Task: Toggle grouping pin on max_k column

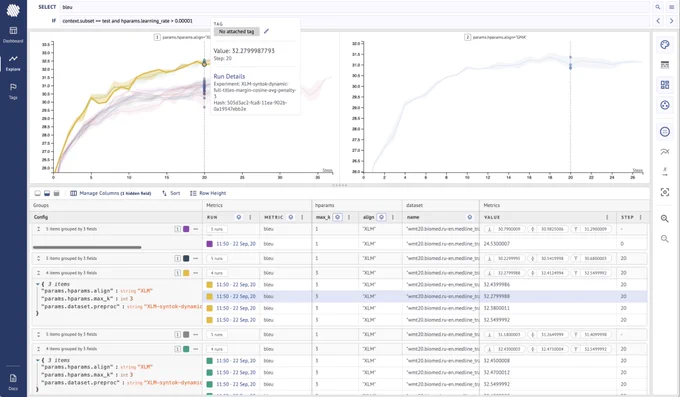Action: click(x=337, y=217)
